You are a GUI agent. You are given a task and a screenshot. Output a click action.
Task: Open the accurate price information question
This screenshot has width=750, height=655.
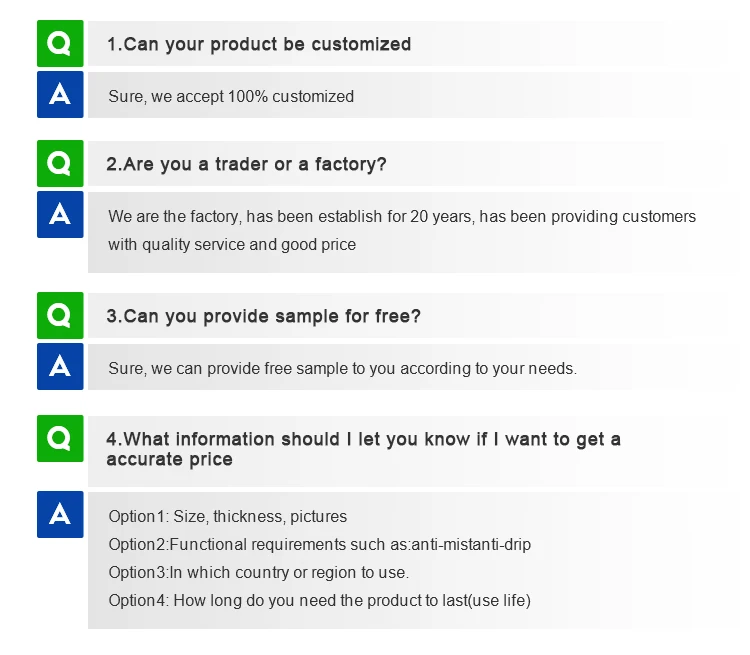(363, 449)
